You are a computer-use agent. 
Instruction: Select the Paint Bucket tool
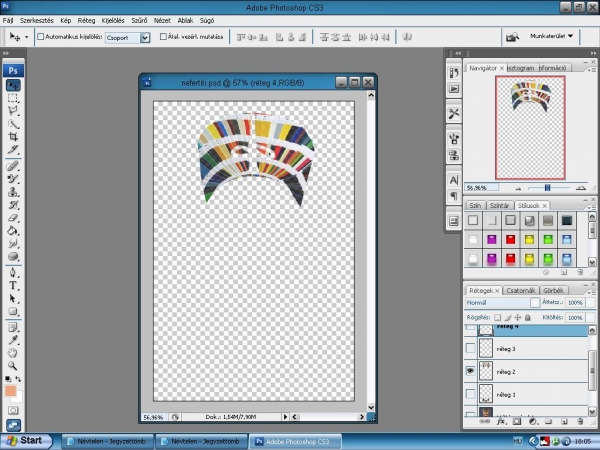click(13, 231)
